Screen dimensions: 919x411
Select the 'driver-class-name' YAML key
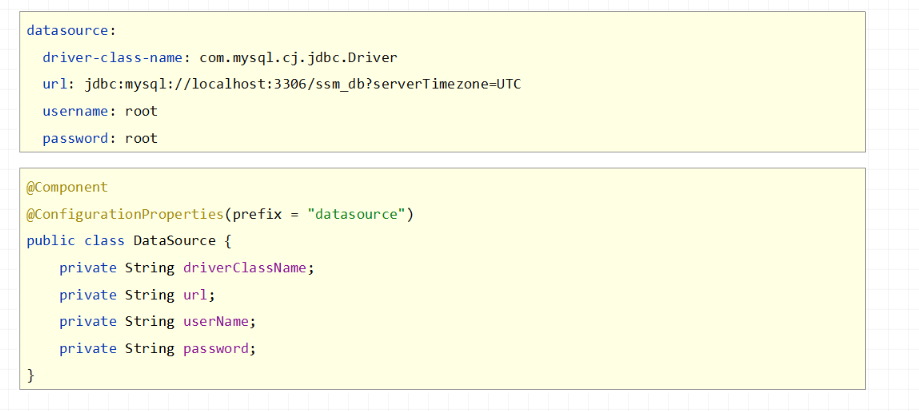(113, 57)
